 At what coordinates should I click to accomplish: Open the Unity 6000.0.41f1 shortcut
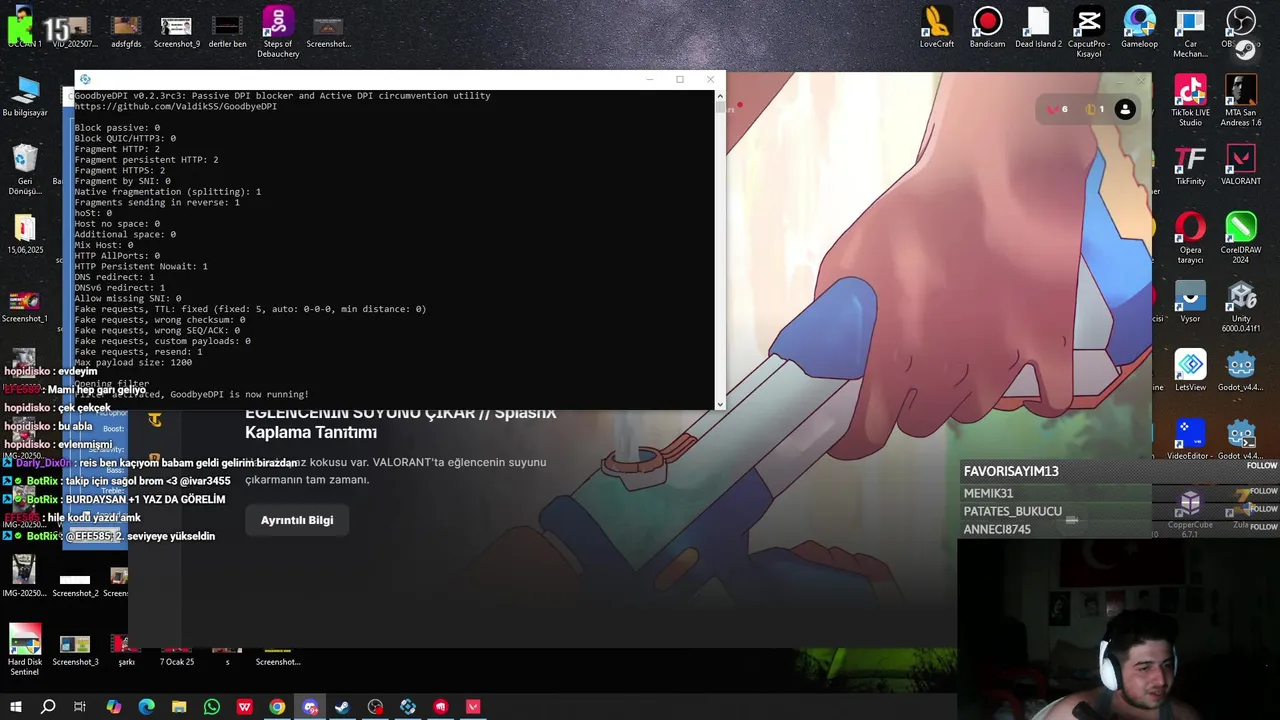point(1241,307)
